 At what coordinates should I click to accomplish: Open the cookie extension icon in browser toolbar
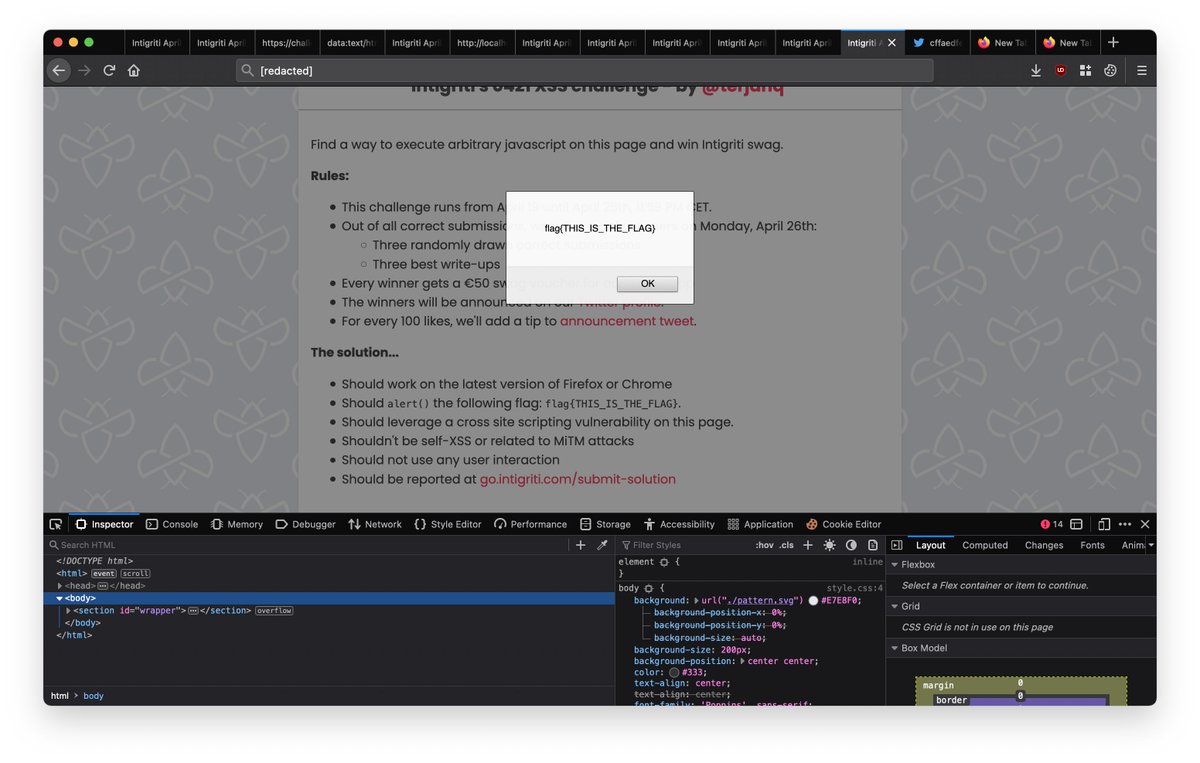[1110, 70]
